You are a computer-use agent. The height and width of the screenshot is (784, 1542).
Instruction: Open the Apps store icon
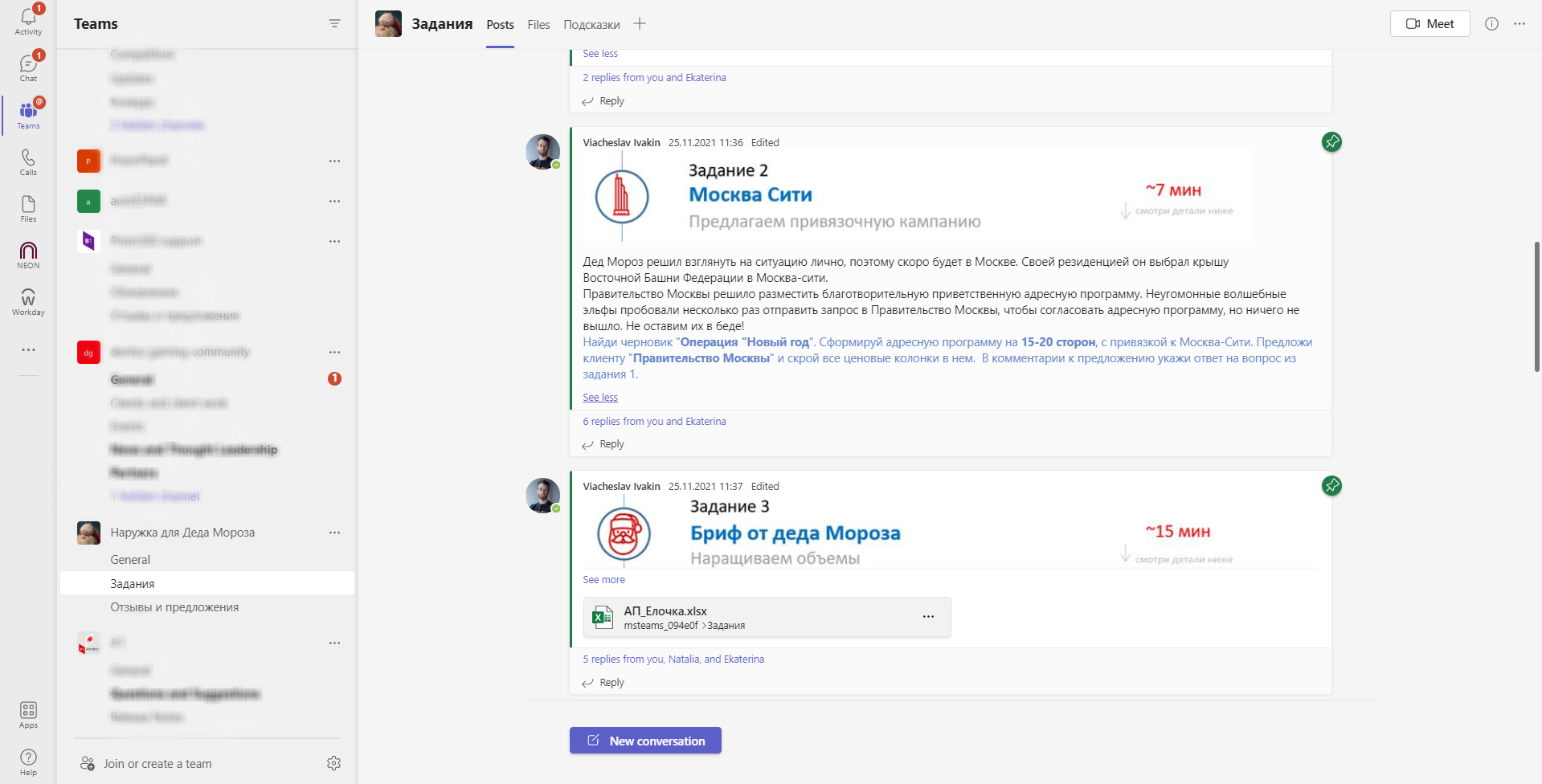pos(28,714)
